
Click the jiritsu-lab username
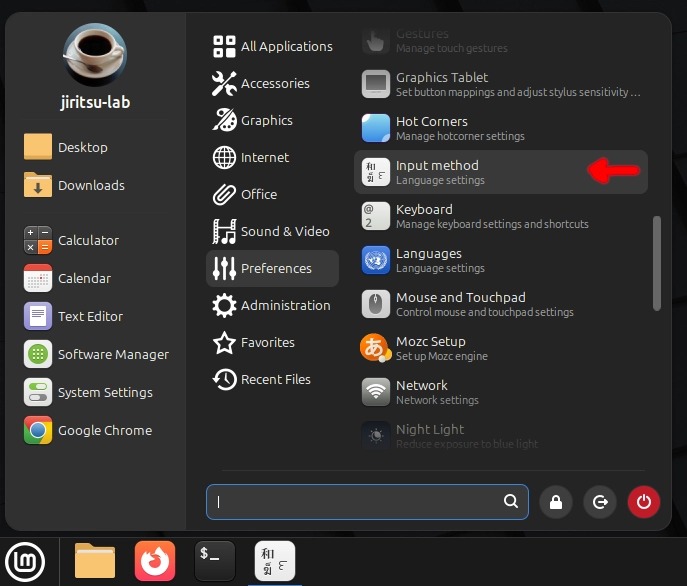(95, 102)
